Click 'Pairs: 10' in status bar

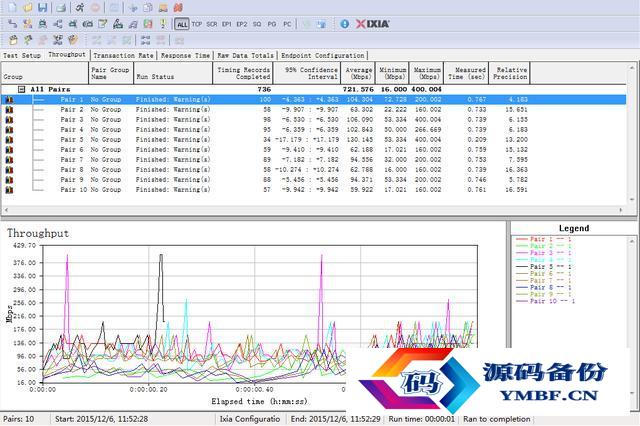click(18, 419)
